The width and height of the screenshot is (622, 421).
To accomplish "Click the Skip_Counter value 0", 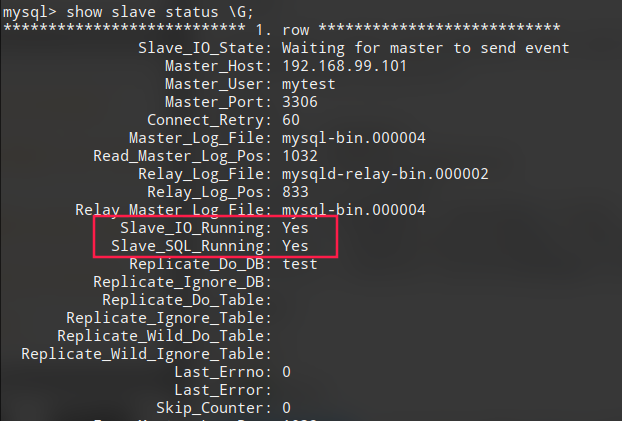I will pos(286,408).
